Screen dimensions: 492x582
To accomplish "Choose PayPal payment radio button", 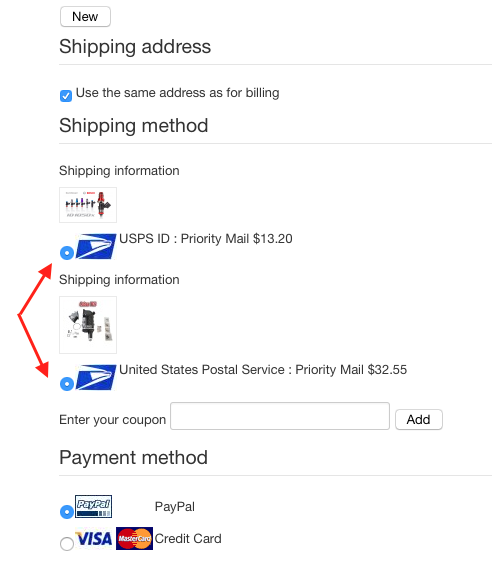I will tap(67, 512).
